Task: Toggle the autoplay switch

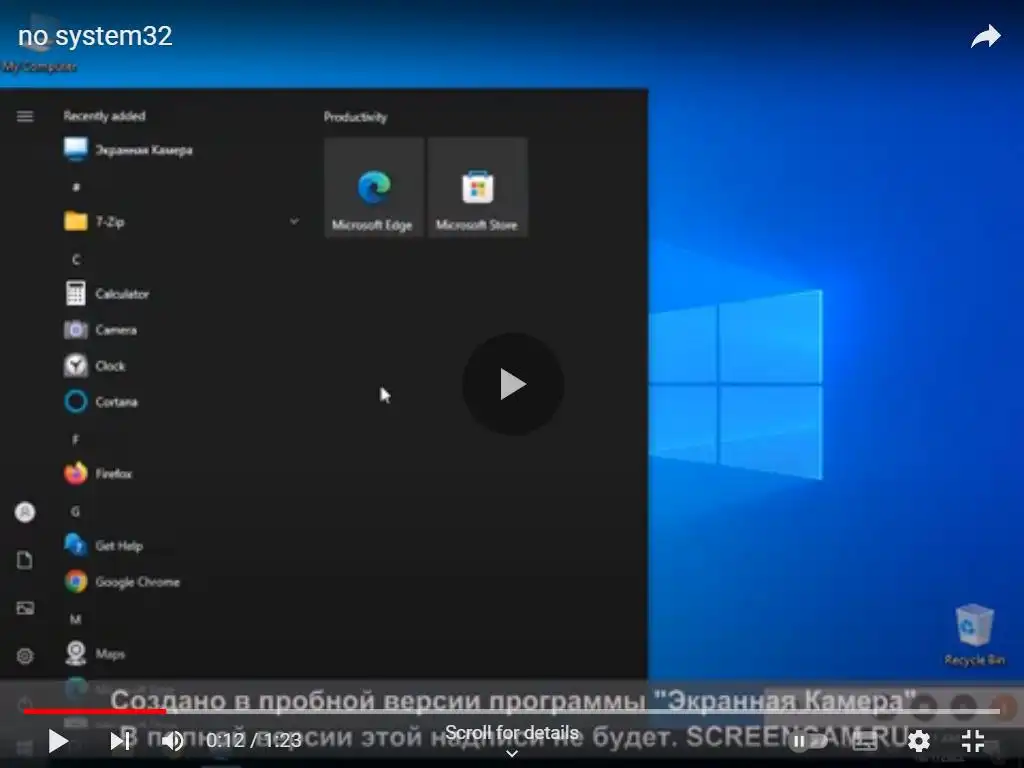Action: click(x=807, y=741)
